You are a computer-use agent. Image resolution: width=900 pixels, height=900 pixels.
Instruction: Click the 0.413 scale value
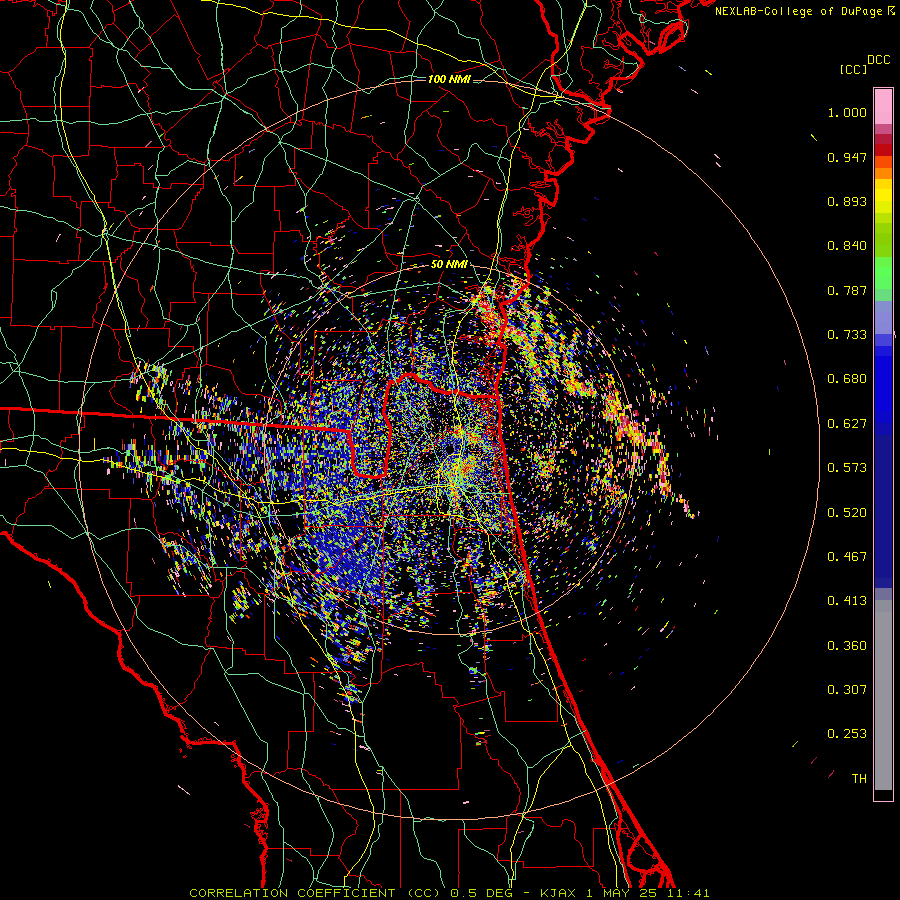[847, 601]
